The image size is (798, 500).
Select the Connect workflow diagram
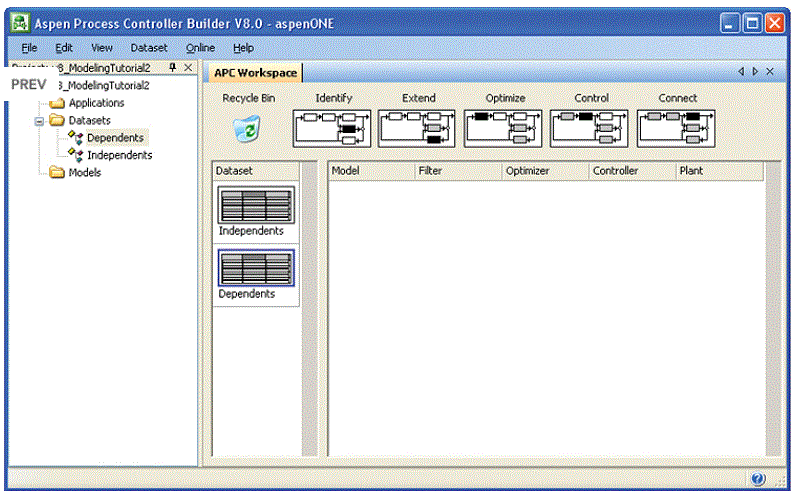pos(676,129)
